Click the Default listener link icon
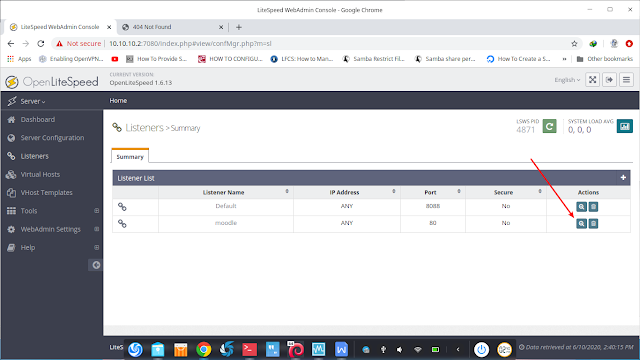Viewport: 640px width, 360px height. [122, 207]
